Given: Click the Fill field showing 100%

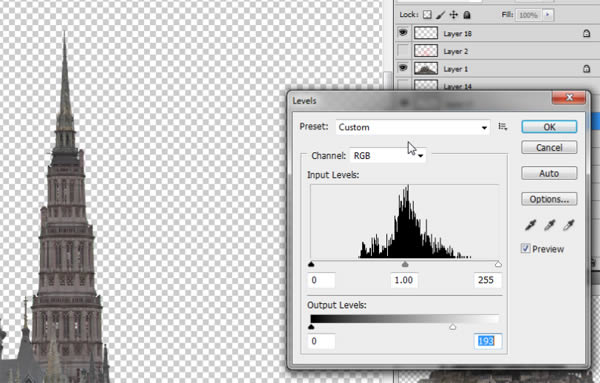Looking at the screenshot, I should pos(529,15).
